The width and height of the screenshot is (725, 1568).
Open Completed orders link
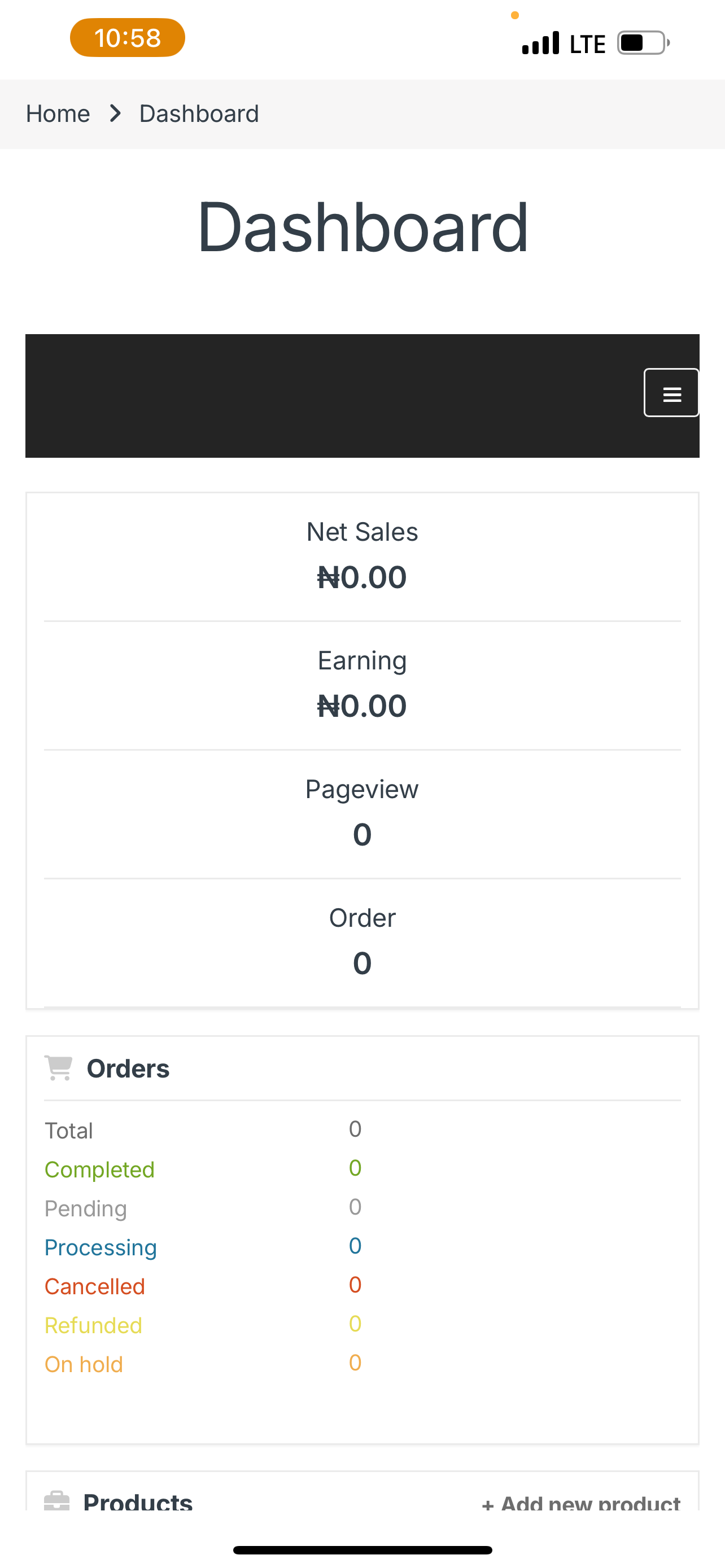point(99,1170)
